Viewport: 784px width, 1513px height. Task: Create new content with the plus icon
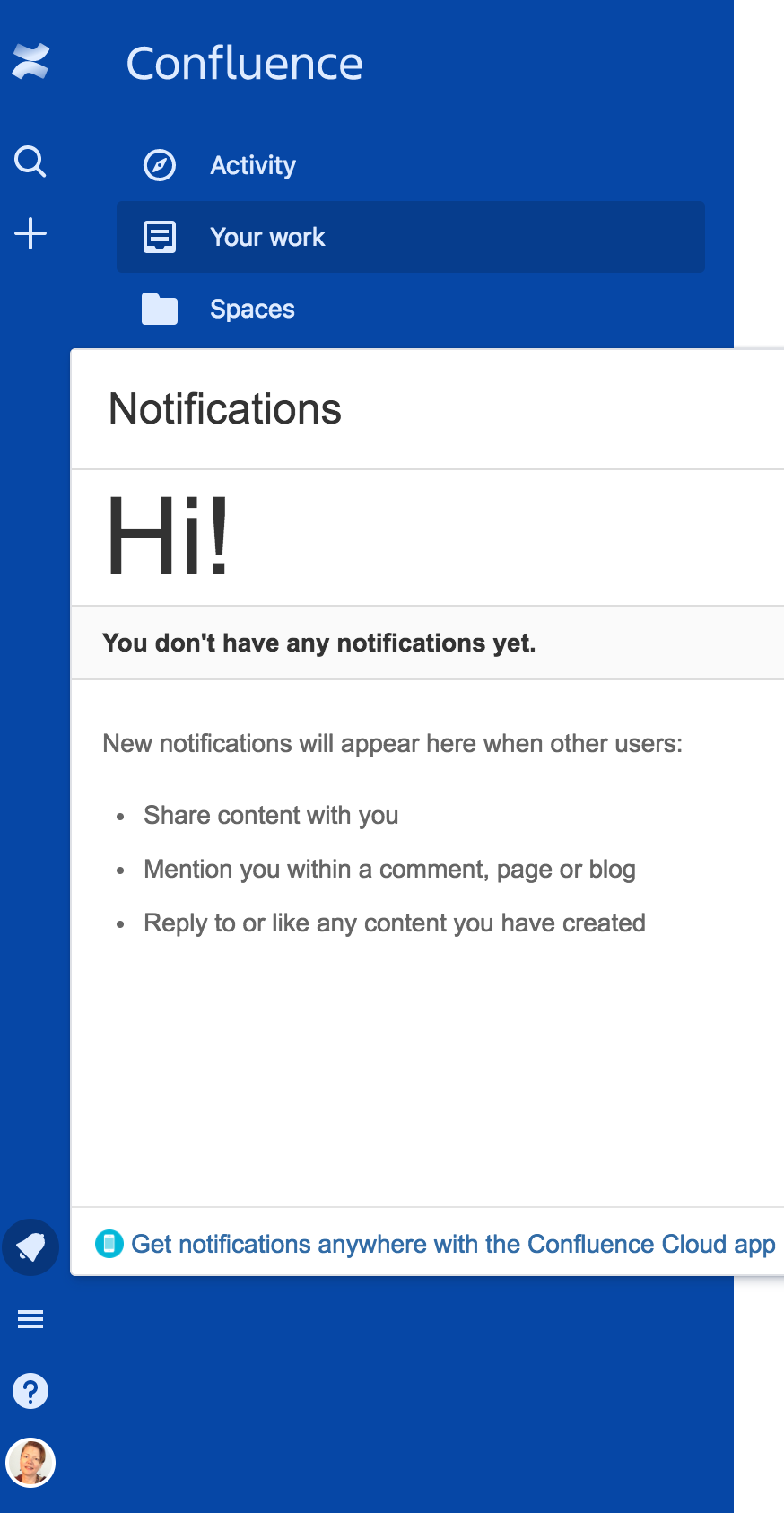[30, 232]
